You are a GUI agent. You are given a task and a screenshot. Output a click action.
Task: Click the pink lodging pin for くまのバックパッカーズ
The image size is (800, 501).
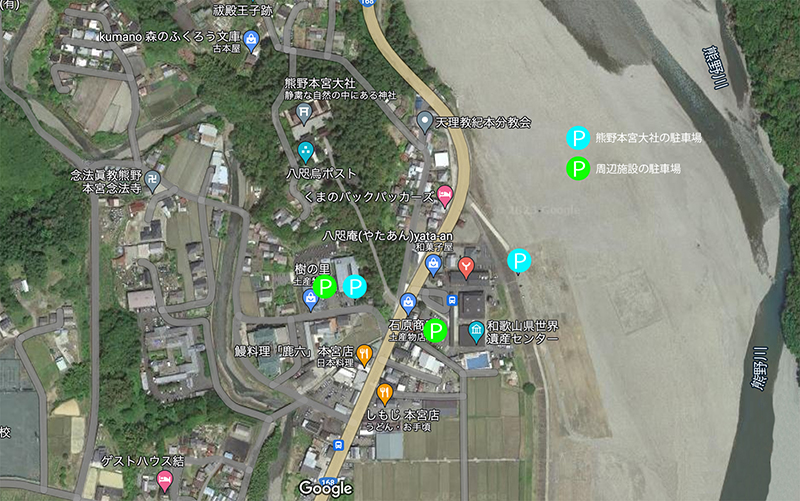coord(445,196)
